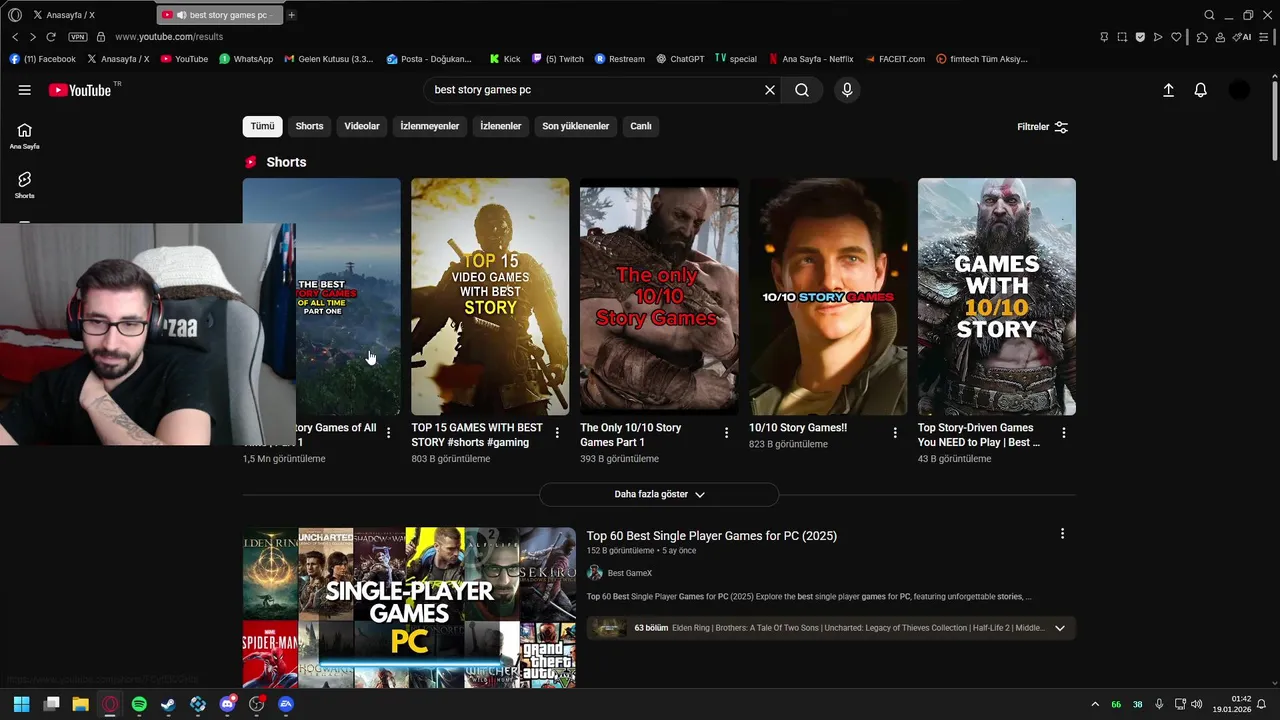Open 10/10 Story Games!! title link

click(x=798, y=428)
